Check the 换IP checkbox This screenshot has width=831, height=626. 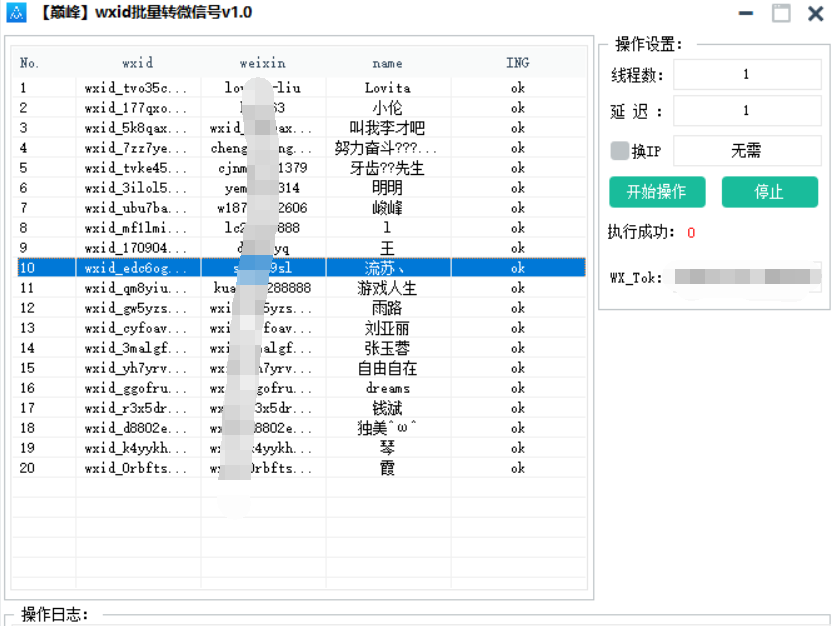[620, 151]
